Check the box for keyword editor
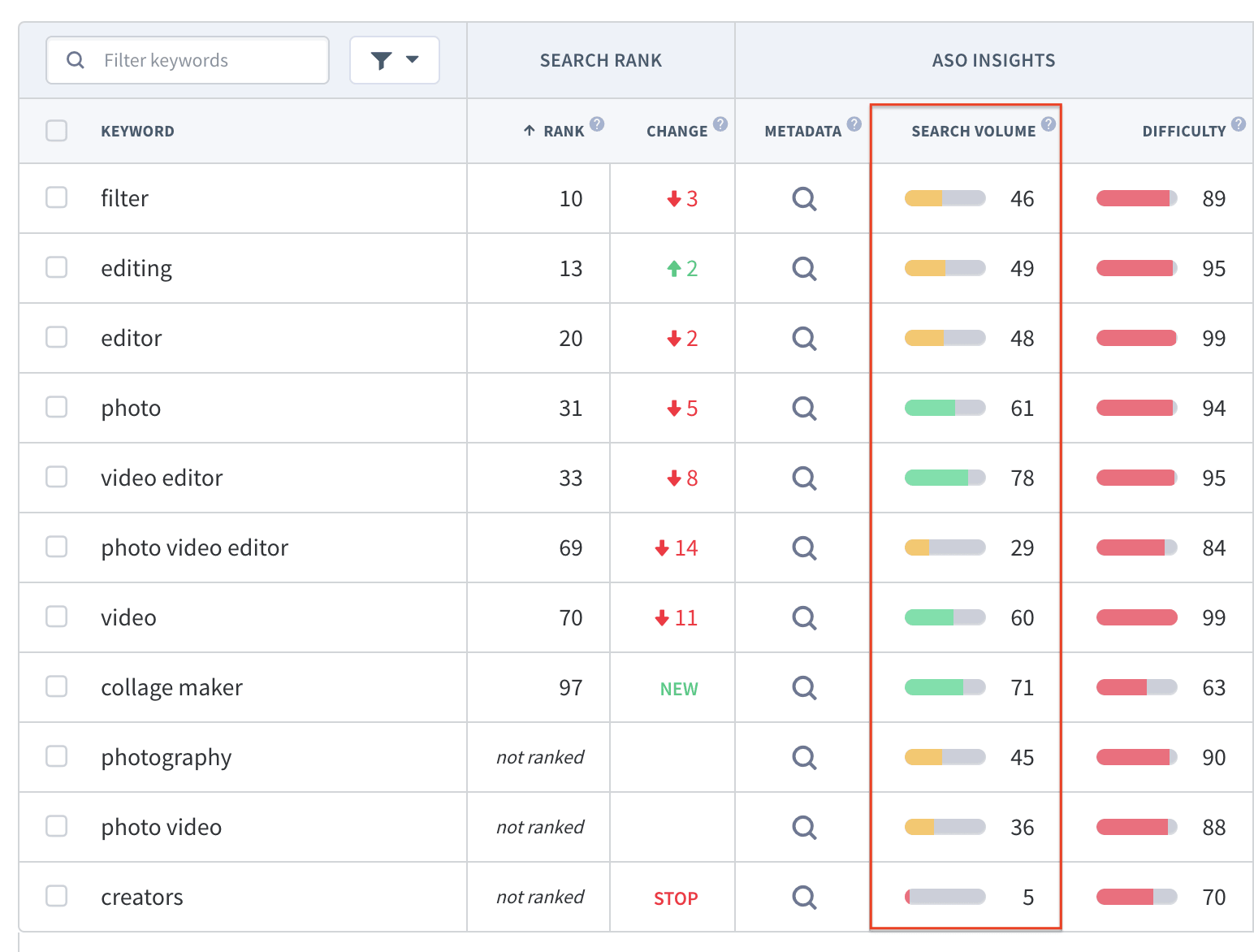 point(57,337)
